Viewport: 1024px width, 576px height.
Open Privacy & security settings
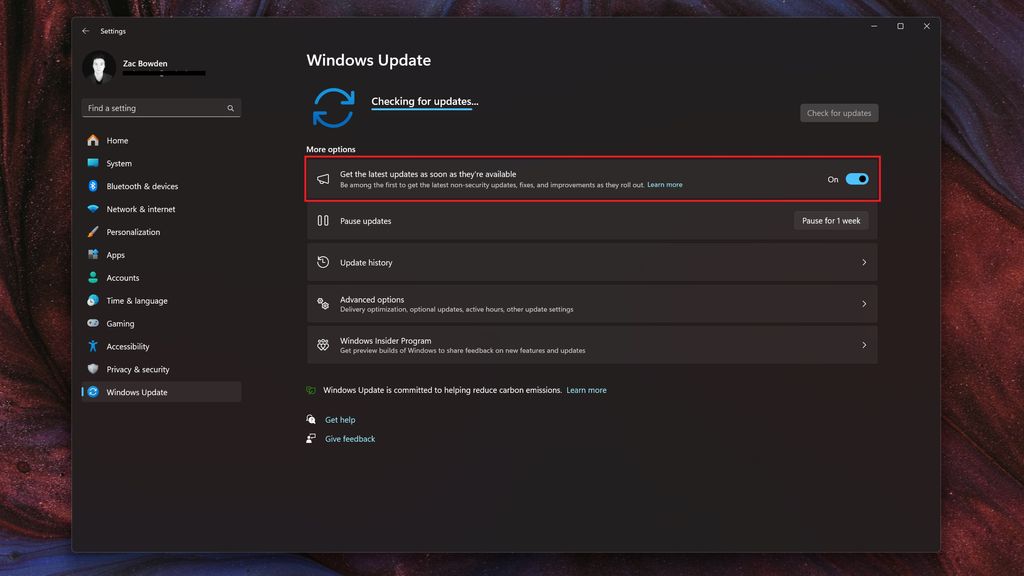(x=131, y=369)
